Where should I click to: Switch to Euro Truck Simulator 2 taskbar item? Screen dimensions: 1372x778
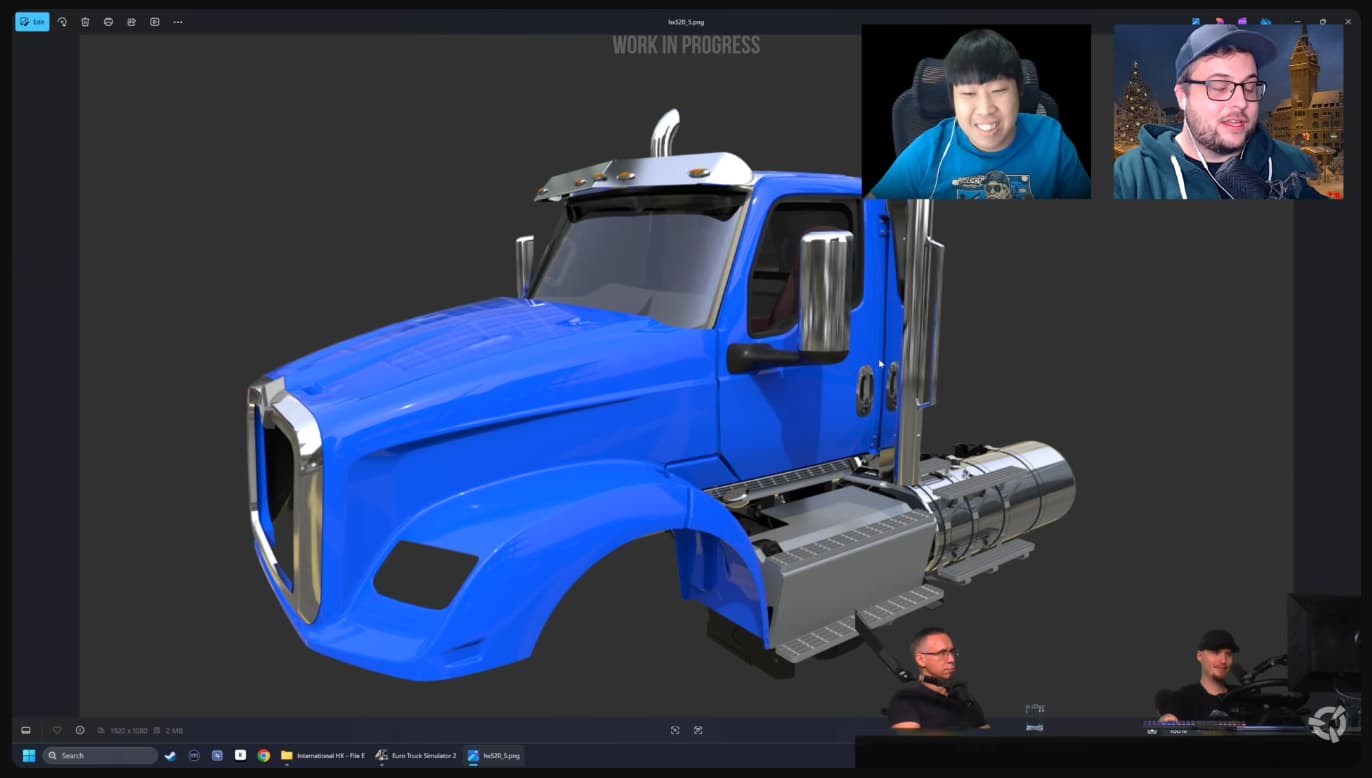coord(416,755)
